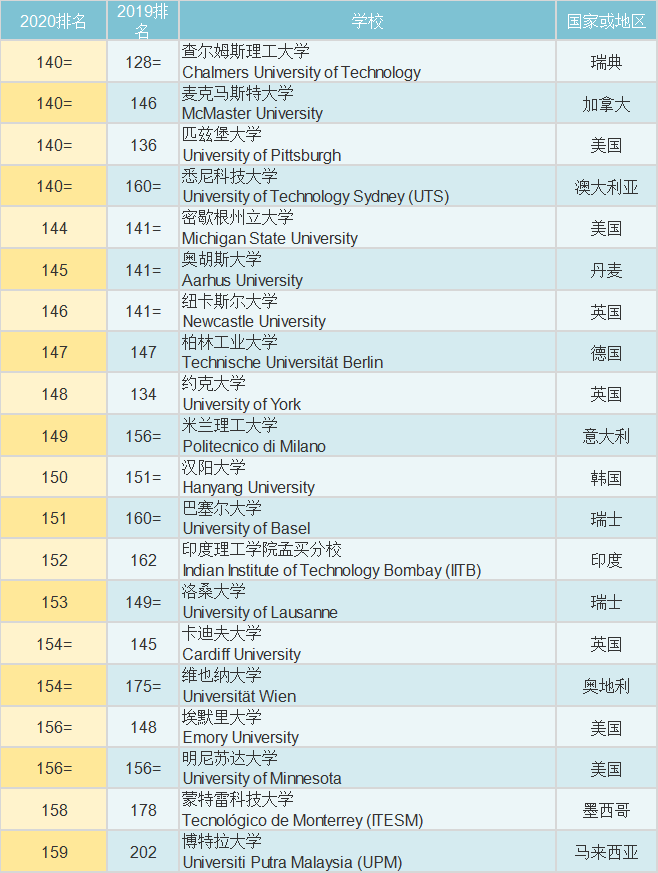
Task: Click the 印度 country cell
Action: (x=606, y=560)
